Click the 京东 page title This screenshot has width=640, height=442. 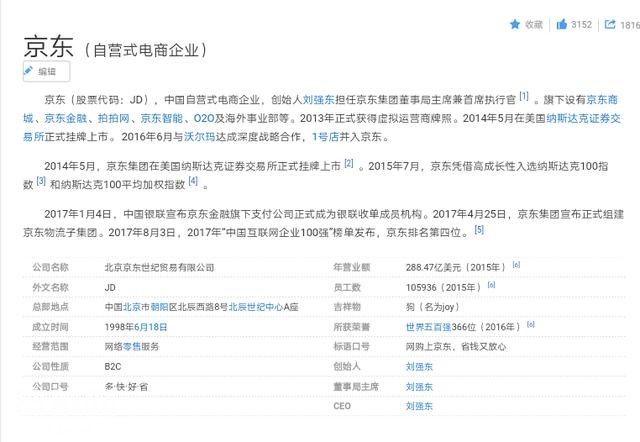click(49, 46)
